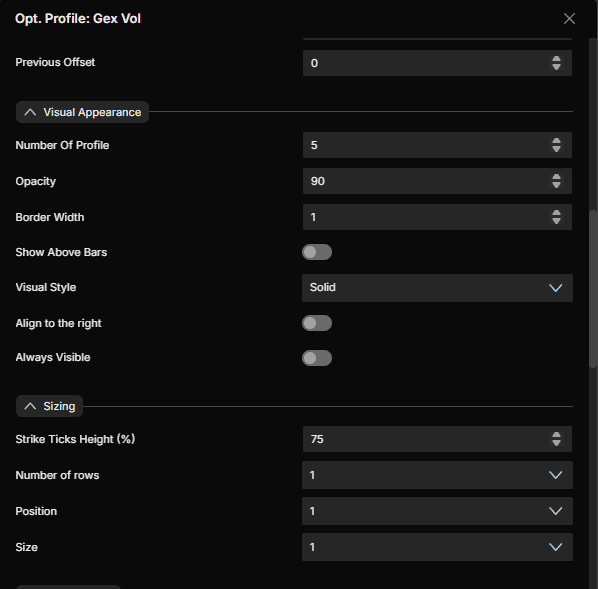Click the vertical scrollbar thumb

coord(593,288)
